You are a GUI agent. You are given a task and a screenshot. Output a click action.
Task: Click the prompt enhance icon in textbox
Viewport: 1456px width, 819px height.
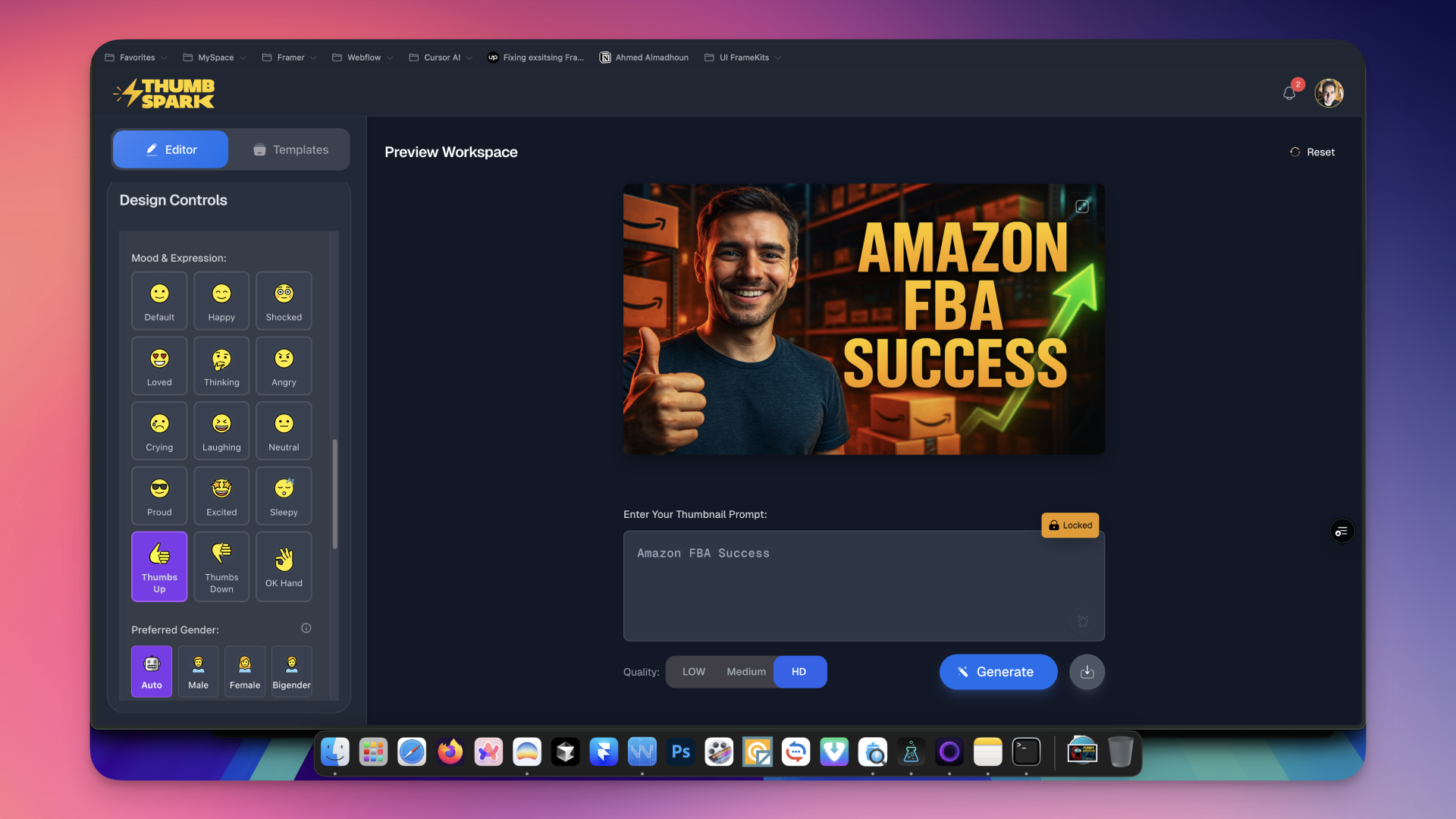point(1083,621)
